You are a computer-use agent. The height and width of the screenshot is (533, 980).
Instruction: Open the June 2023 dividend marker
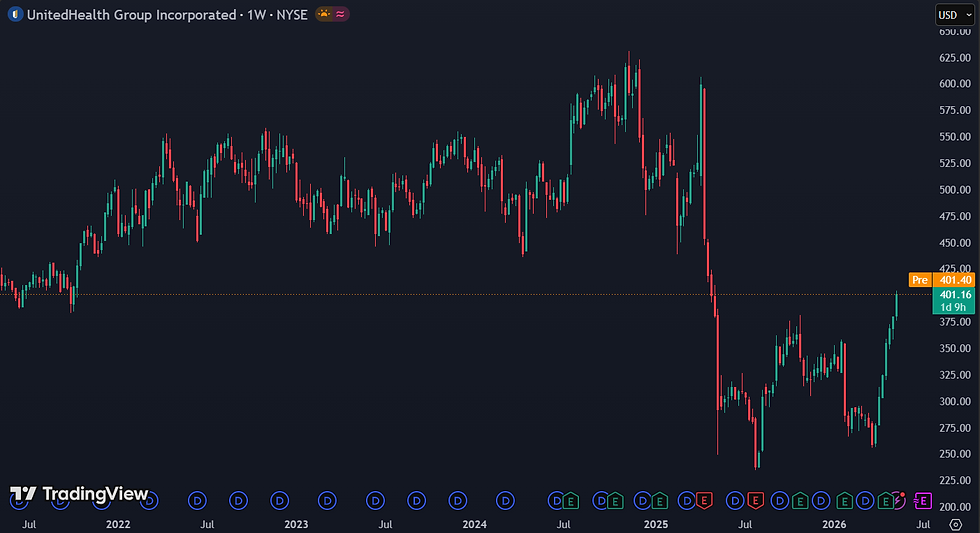pos(375,501)
